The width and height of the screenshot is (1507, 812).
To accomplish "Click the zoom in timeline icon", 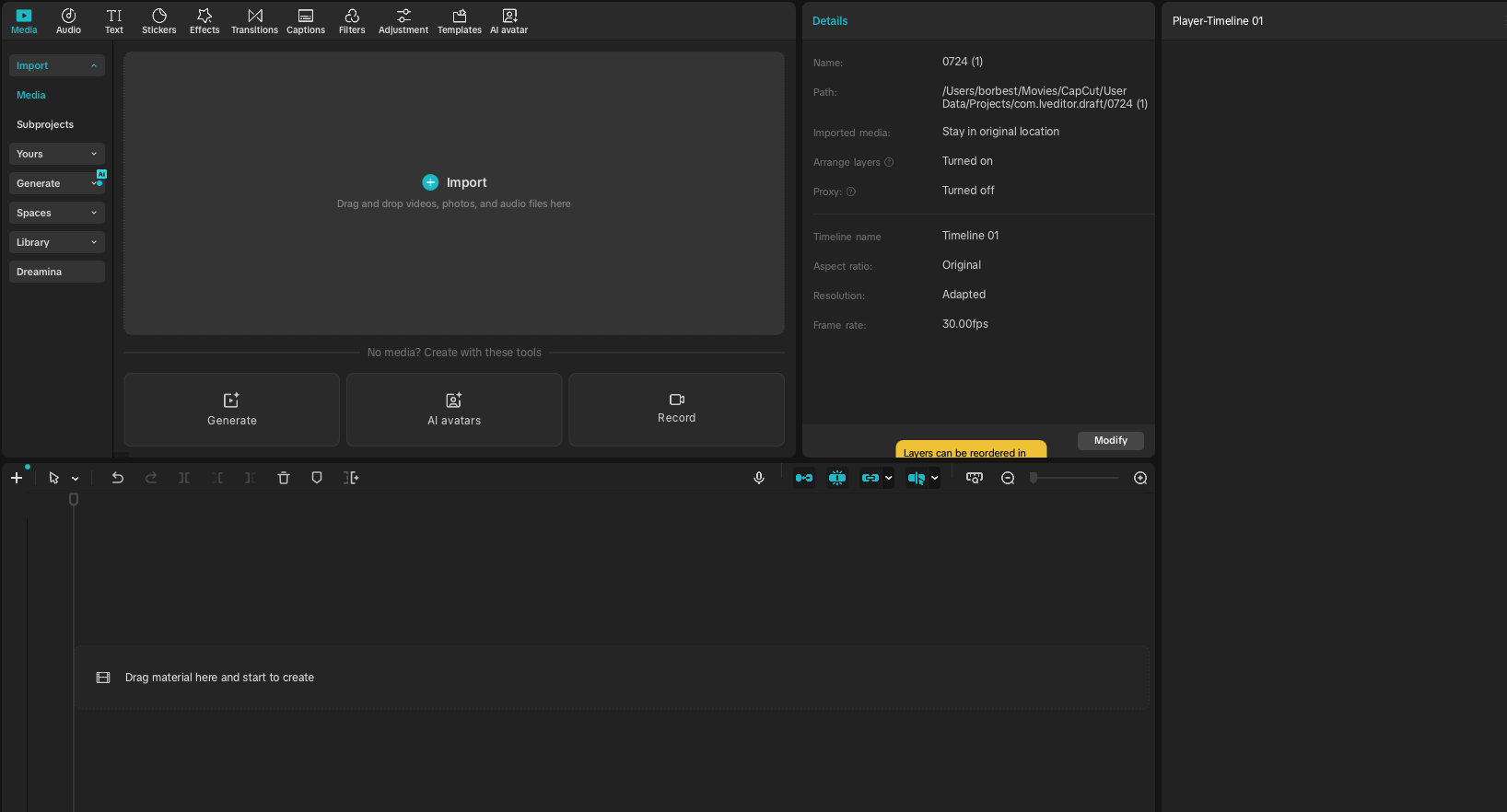I will [x=1140, y=478].
